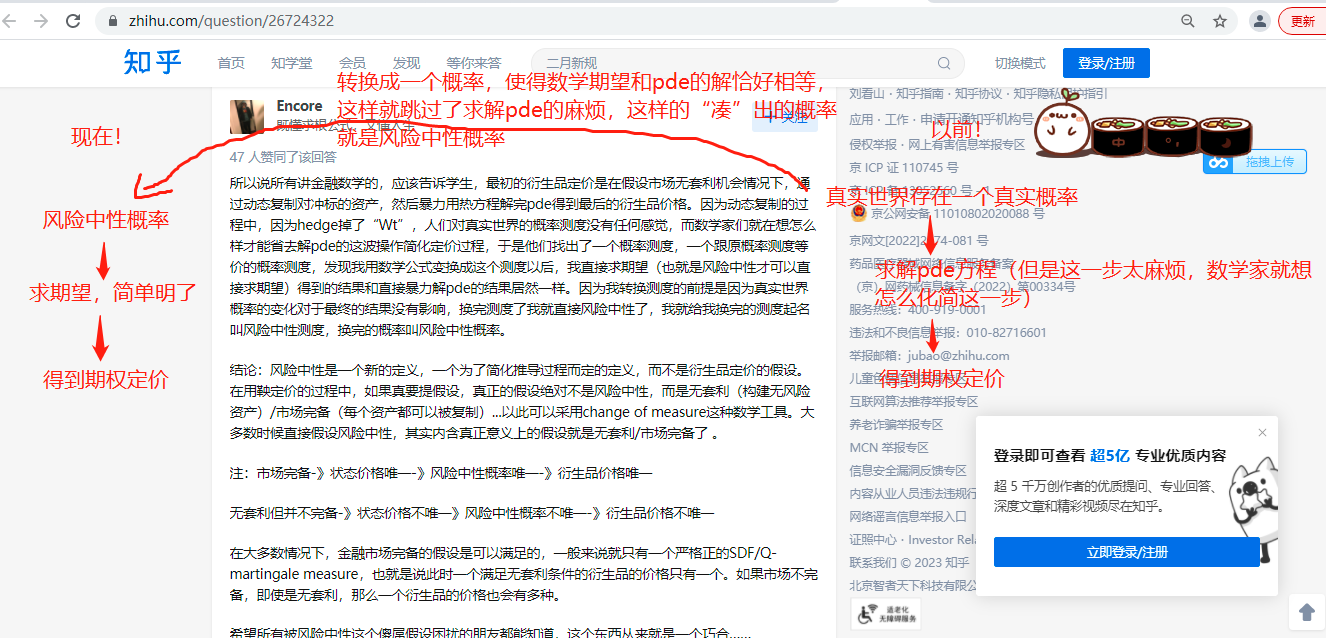Click the 超5亿 highlighted popup text
This screenshot has width=1326, height=638.
(1110, 455)
